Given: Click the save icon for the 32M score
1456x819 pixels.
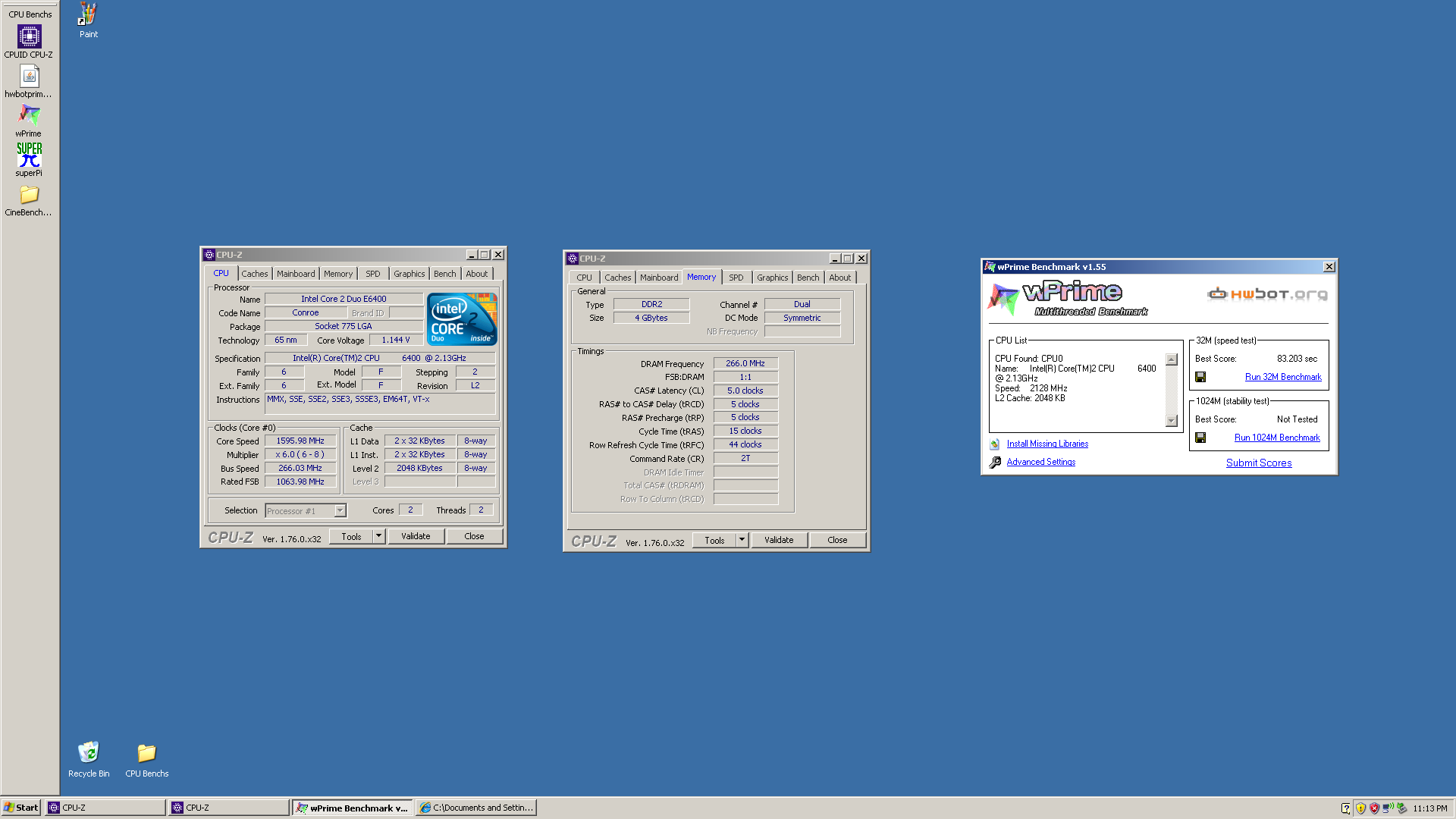Looking at the screenshot, I should 1200,377.
